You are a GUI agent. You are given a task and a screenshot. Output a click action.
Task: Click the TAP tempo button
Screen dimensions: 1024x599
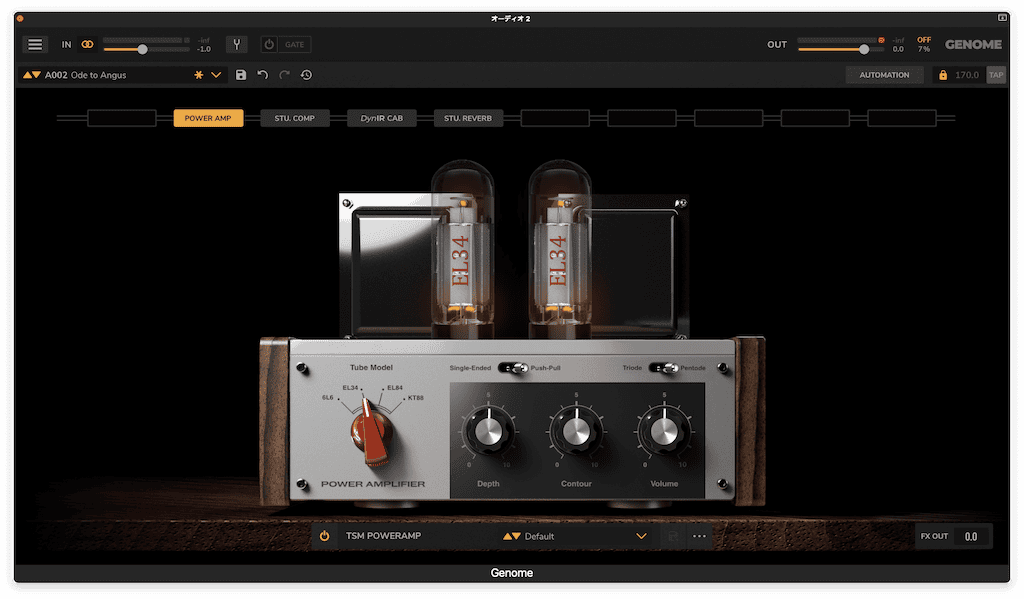click(996, 75)
